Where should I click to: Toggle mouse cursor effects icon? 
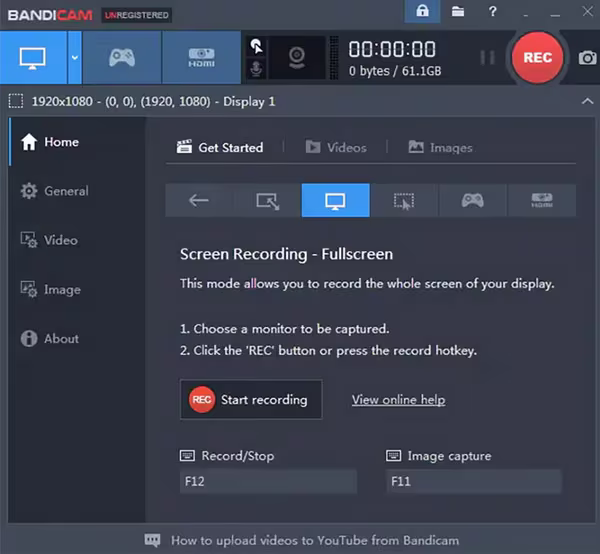(x=256, y=47)
